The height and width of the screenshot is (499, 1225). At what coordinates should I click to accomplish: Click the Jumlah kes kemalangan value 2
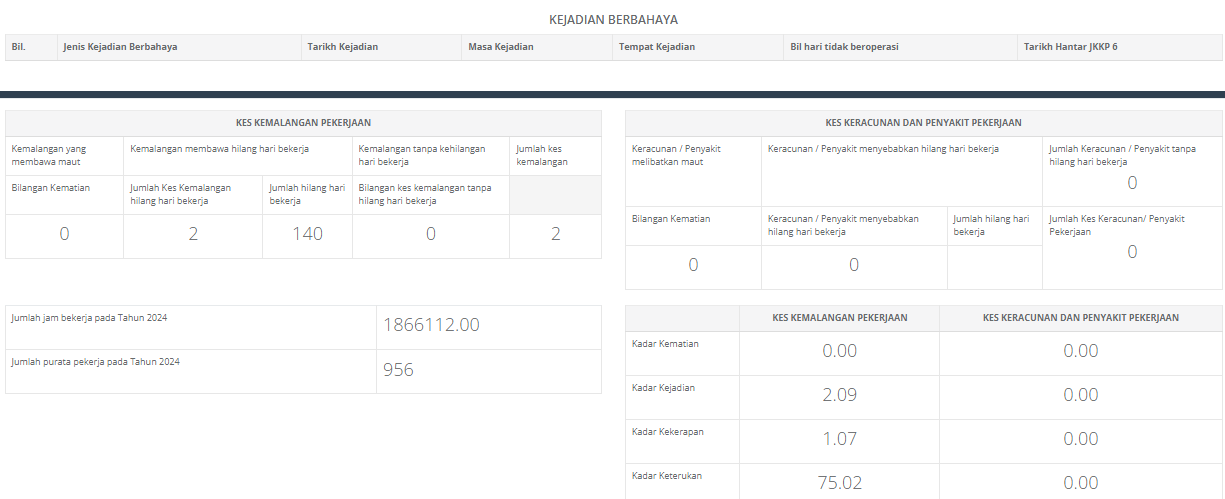pyautogui.click(x=556, y=234)
